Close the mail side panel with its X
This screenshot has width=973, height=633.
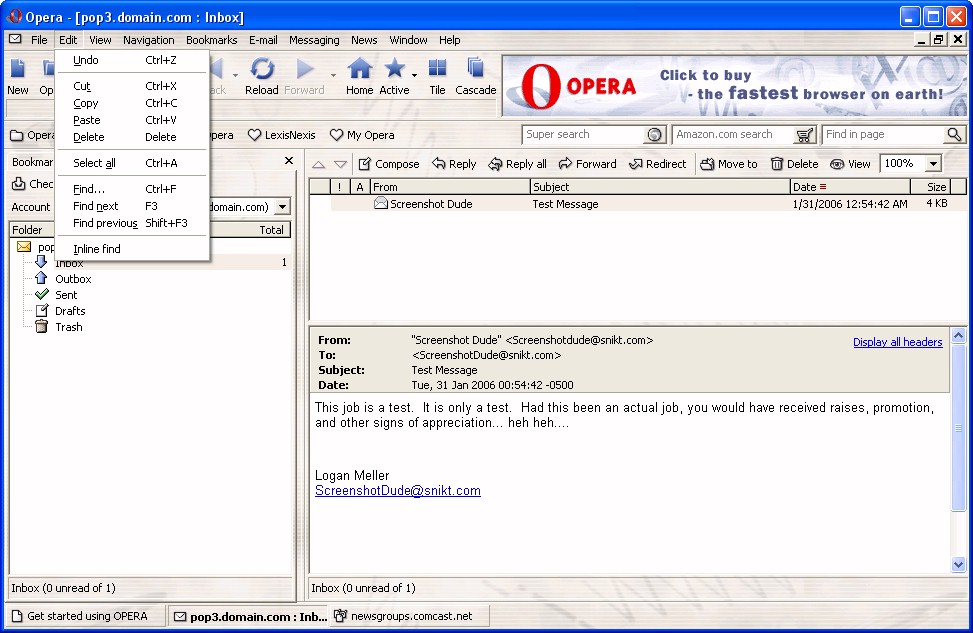[x=289, y=161]
